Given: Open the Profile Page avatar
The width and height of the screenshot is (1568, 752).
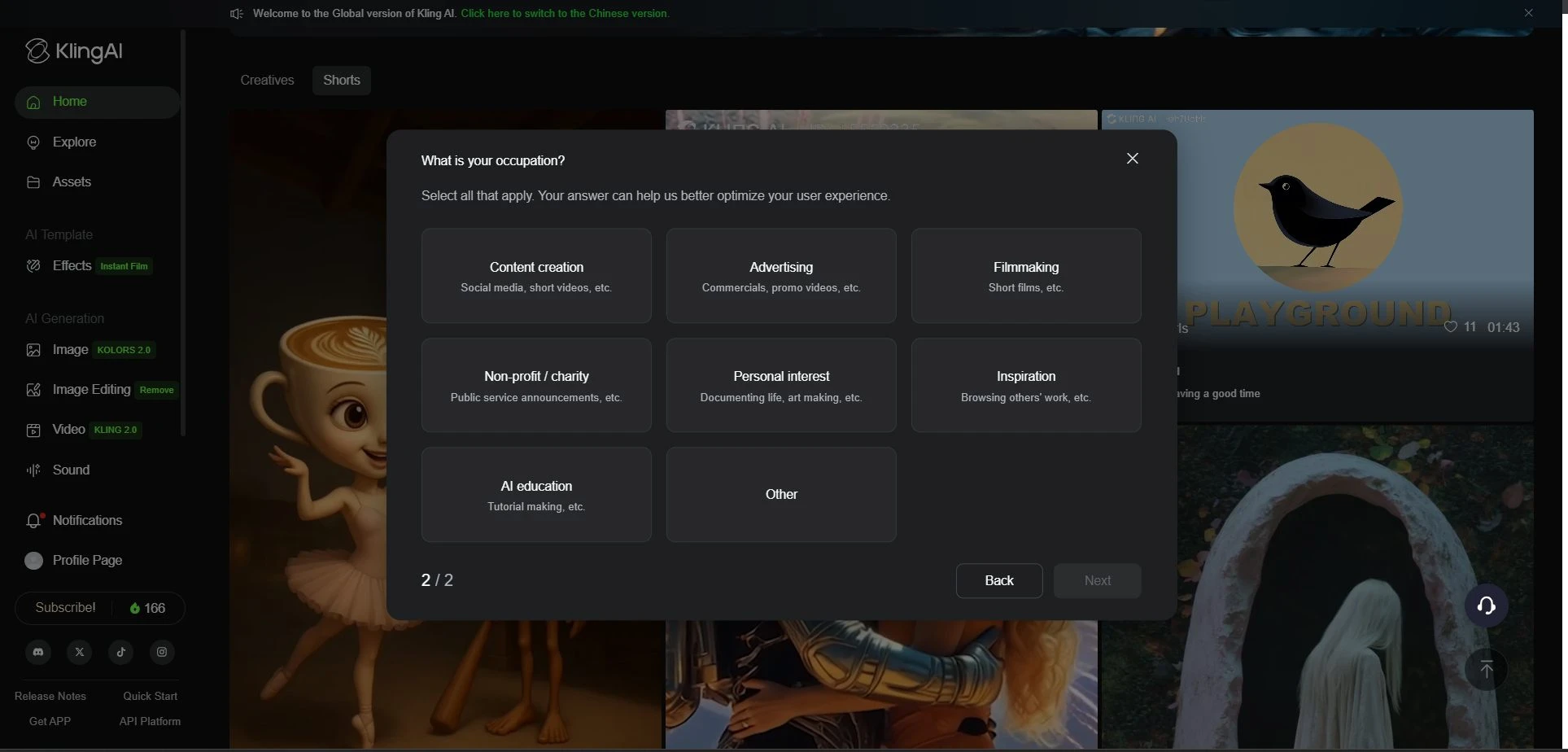Looking at the screenshot, I should 33,561.
